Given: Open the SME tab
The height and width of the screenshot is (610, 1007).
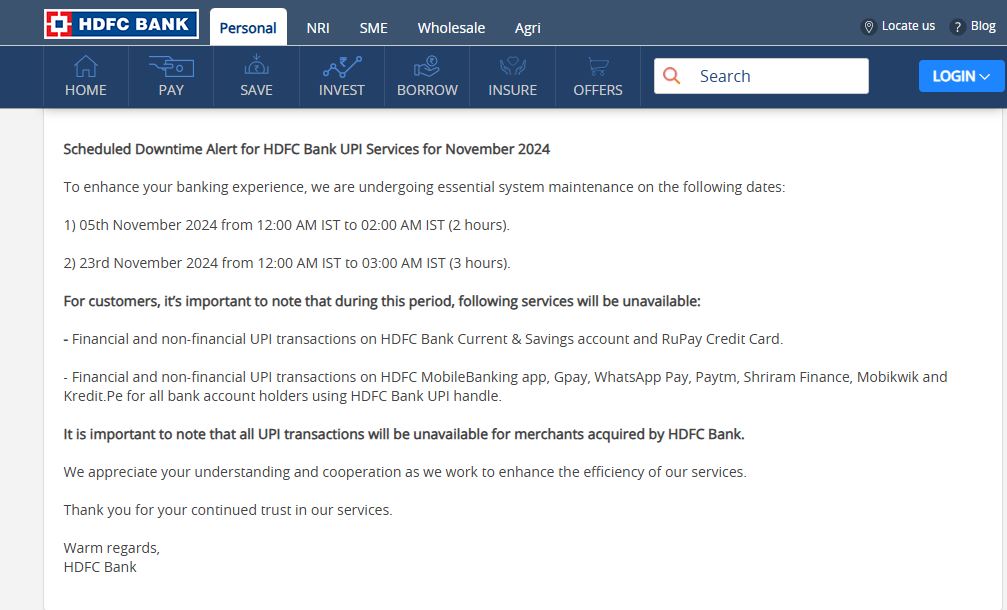Looking at the screenshot, I should [x=374, y=28].
